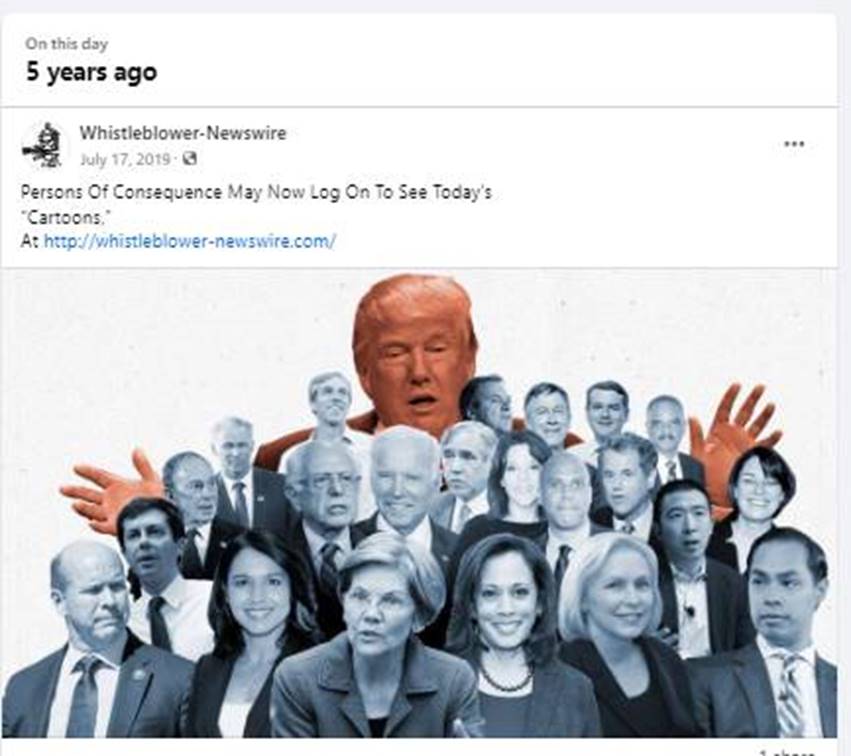Click the "Persons Of Consequence" post text
The image size is (851, 756).
click(x=256, y=192)
